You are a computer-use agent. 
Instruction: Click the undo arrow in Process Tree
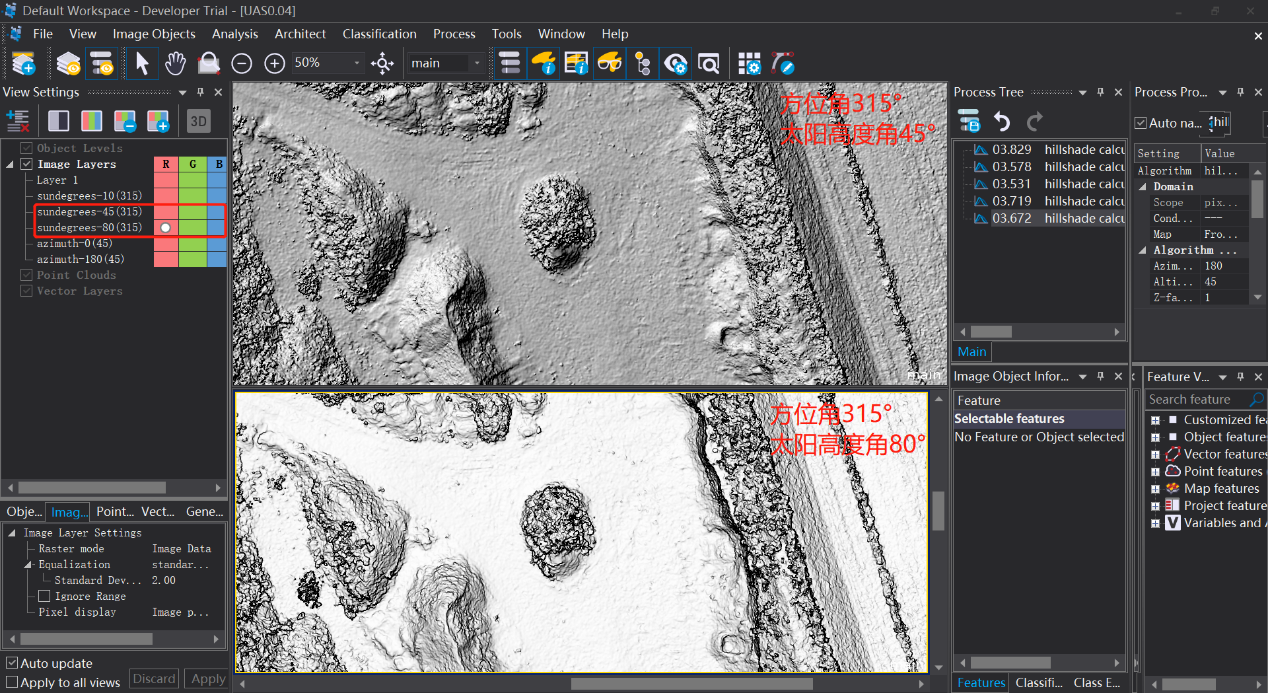(x=1002, y=122)
